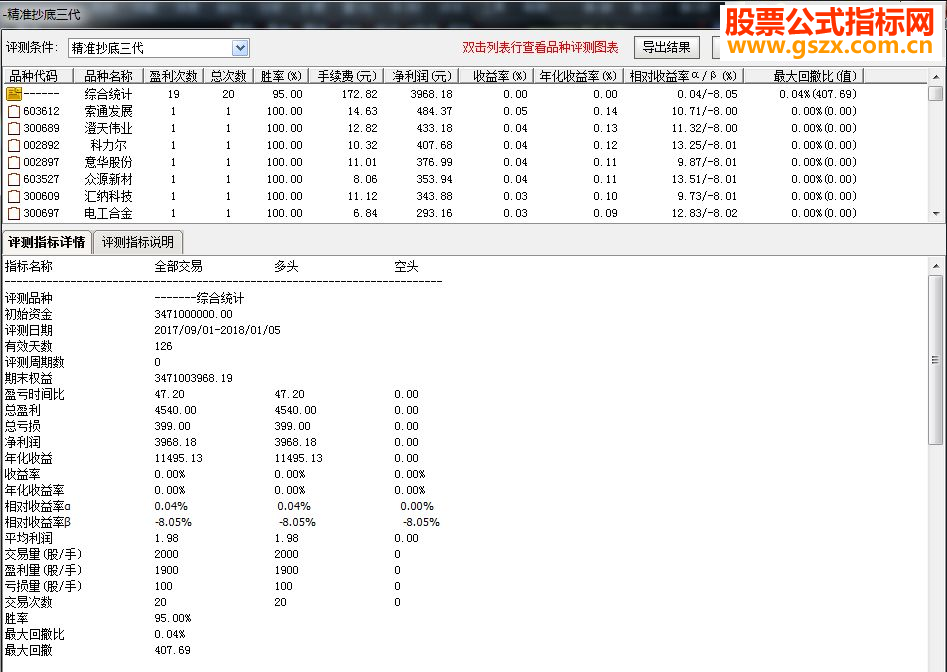The image size is (947, 672).
Task: Click the 导出结果 button
Action: click(666, 48)
